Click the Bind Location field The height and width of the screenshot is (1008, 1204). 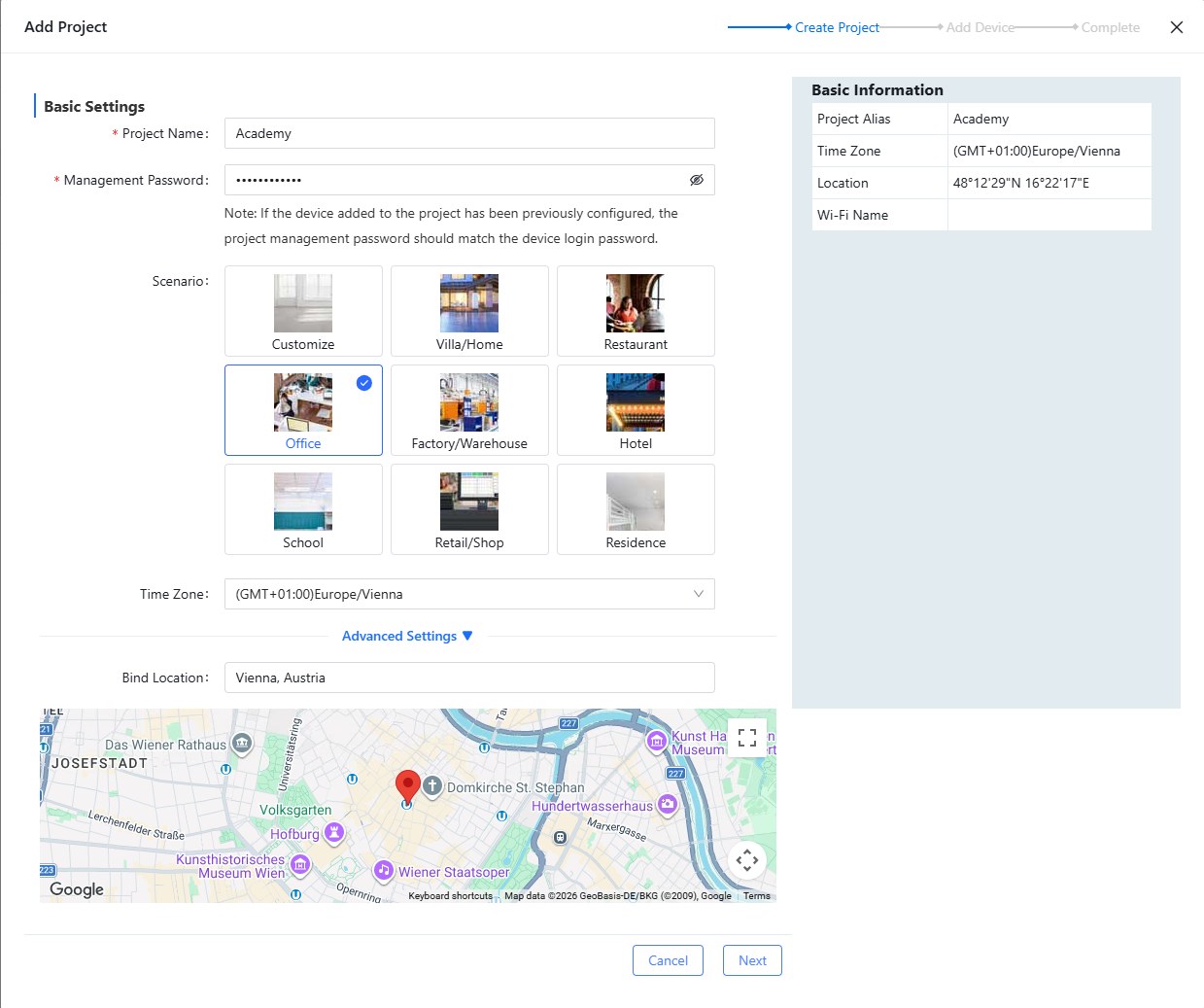point(469,678)
